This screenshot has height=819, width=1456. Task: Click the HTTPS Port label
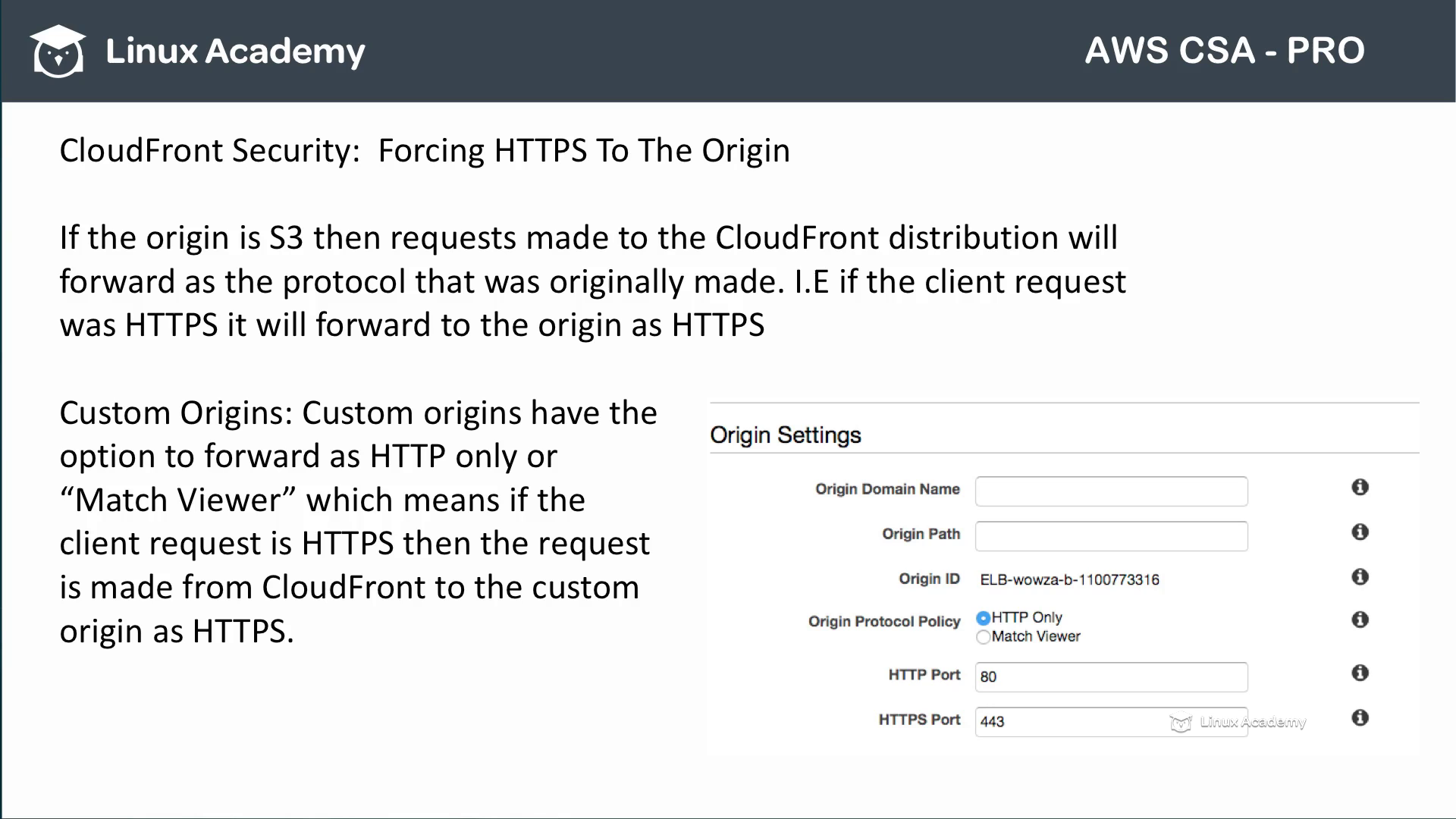coord(919,719)
